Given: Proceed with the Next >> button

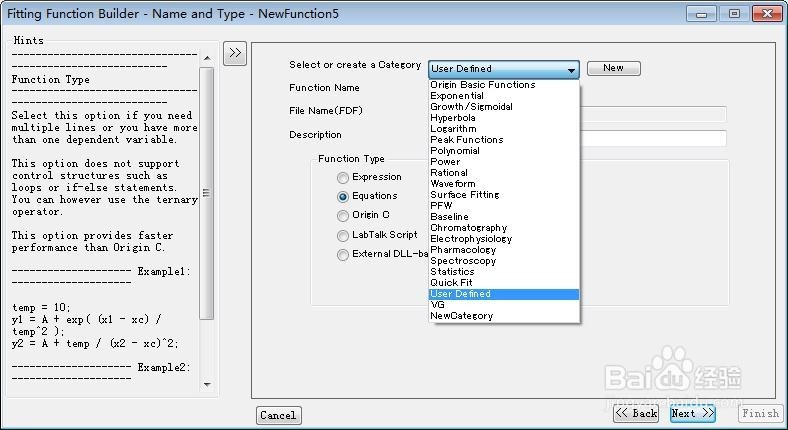Looking at the screenshot, I should click(x=693, y=413).
